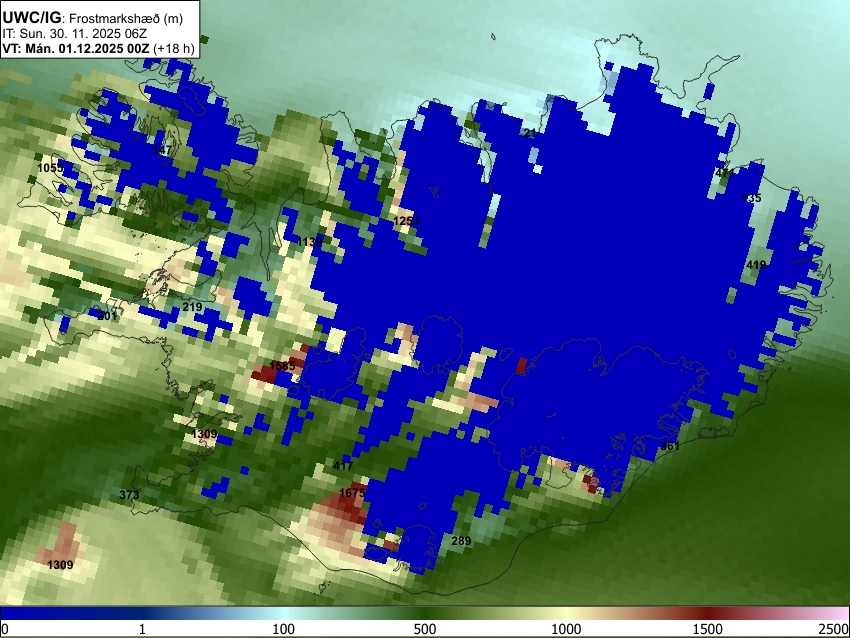Click the 1675 value on the map
Image resolution: width=850 pixels, height=638 pixels.
click(352, 493)
